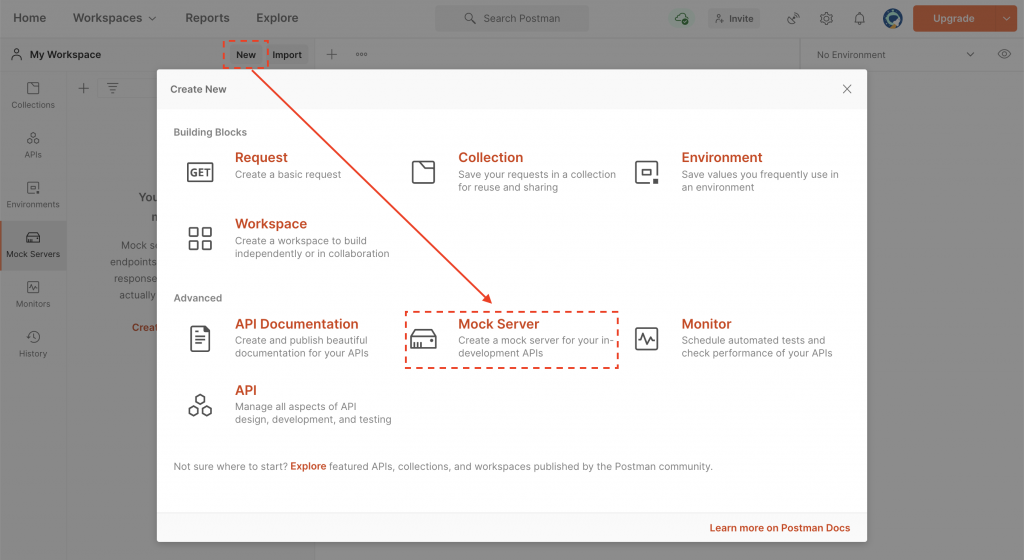
Task: Click the Search Postman field
Action: point(512,18)
